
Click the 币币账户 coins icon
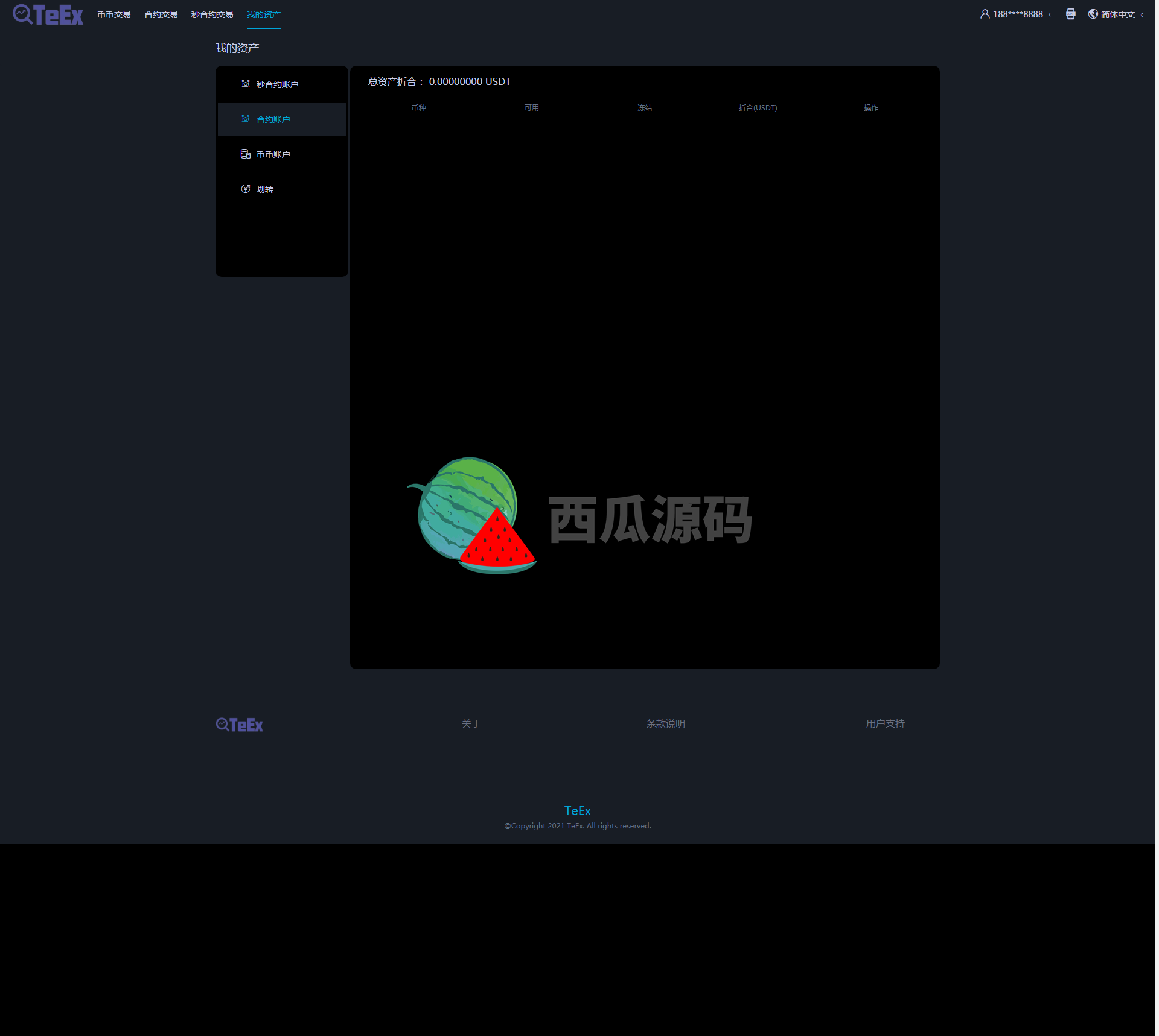246,154
